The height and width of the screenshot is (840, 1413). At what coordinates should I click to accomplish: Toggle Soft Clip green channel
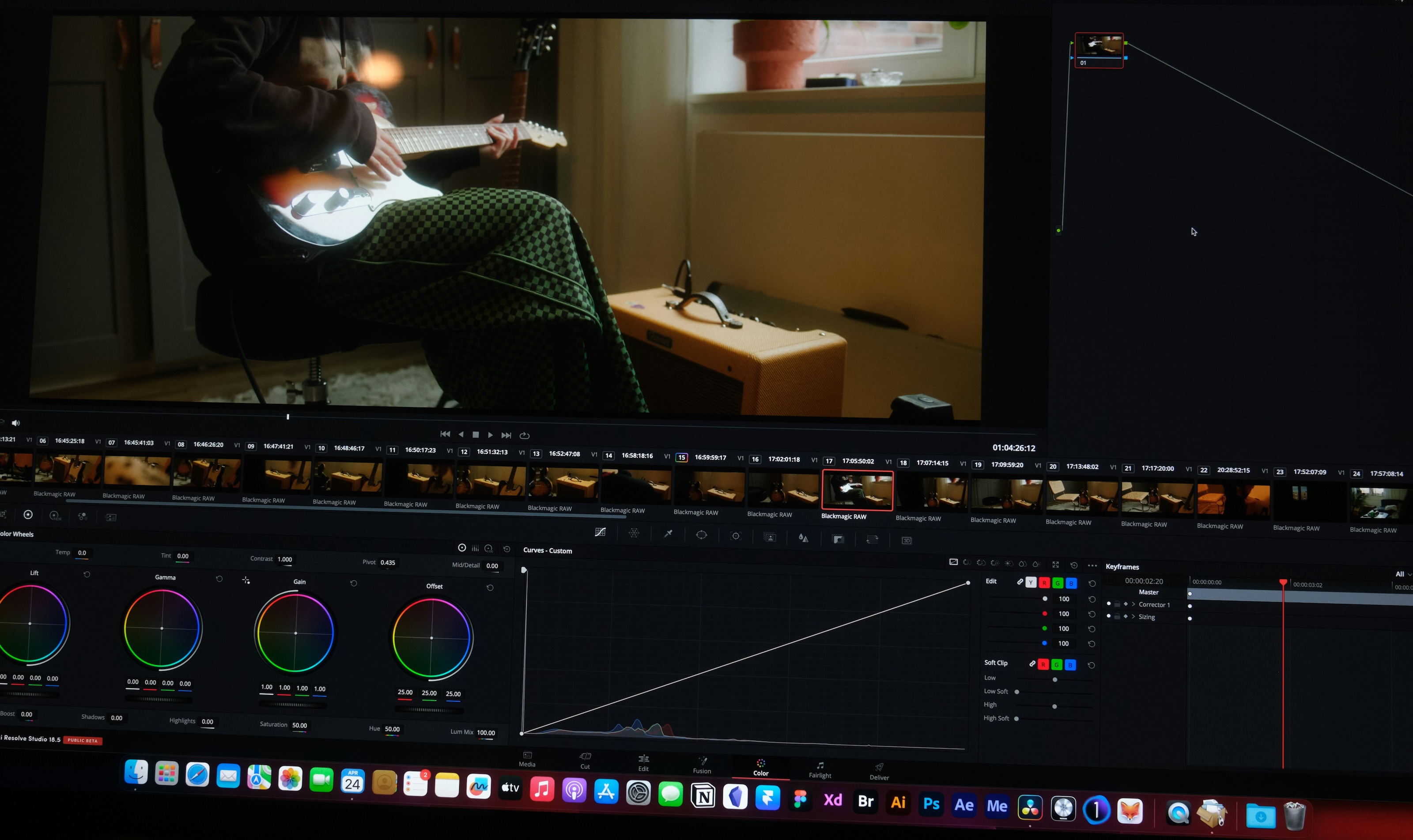(1056, 664)
